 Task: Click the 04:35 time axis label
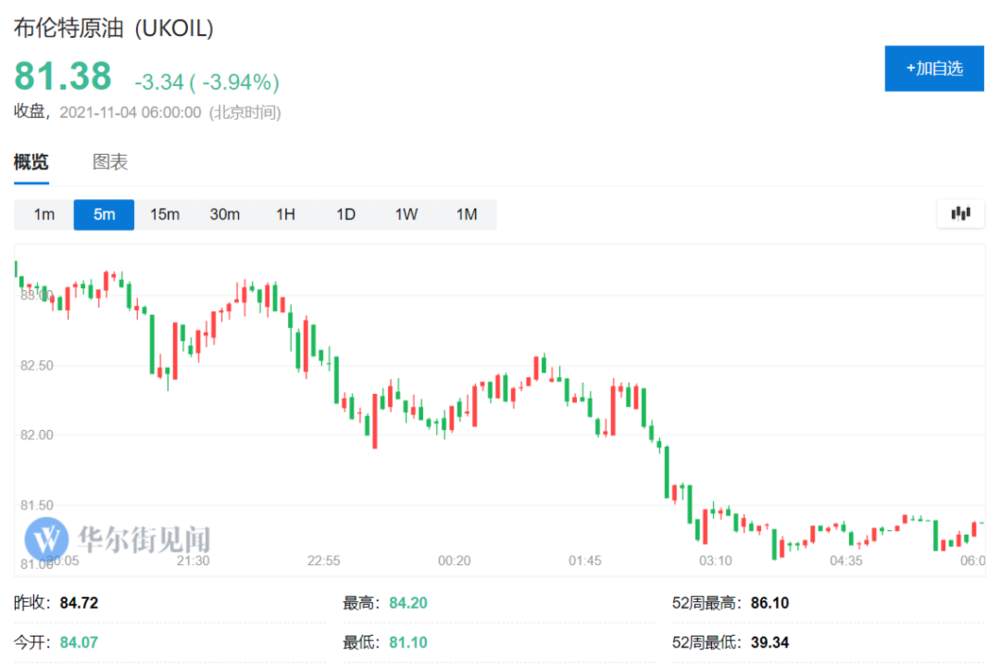846,561
